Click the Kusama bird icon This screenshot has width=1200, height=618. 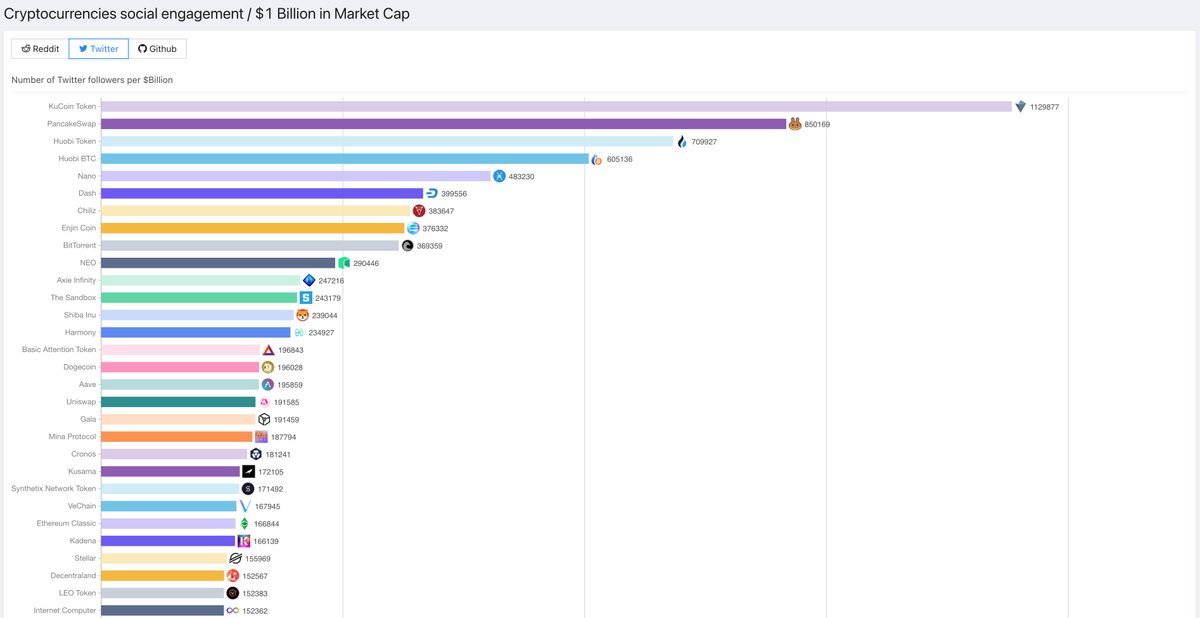coord(248,472)
